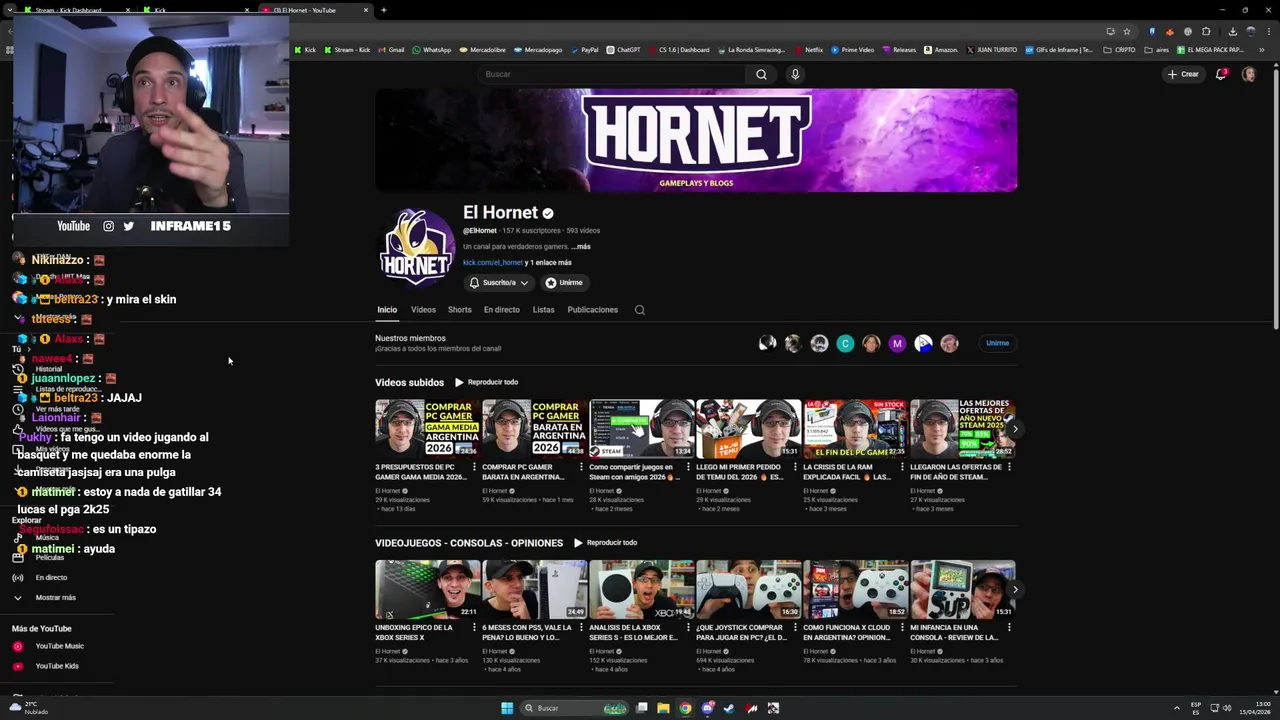1280x720 pixels.
Task: Open the Kick bookmark in bookmarks bar
Action: pyautogui.click(x=304, y=49)
